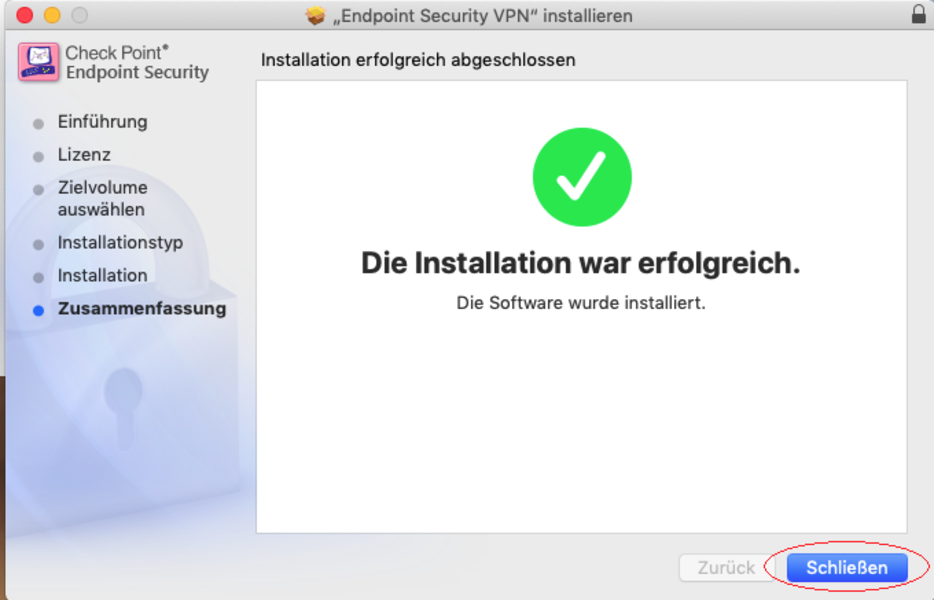Select the Lizenz step in sidebar

[x=84, y=155]
